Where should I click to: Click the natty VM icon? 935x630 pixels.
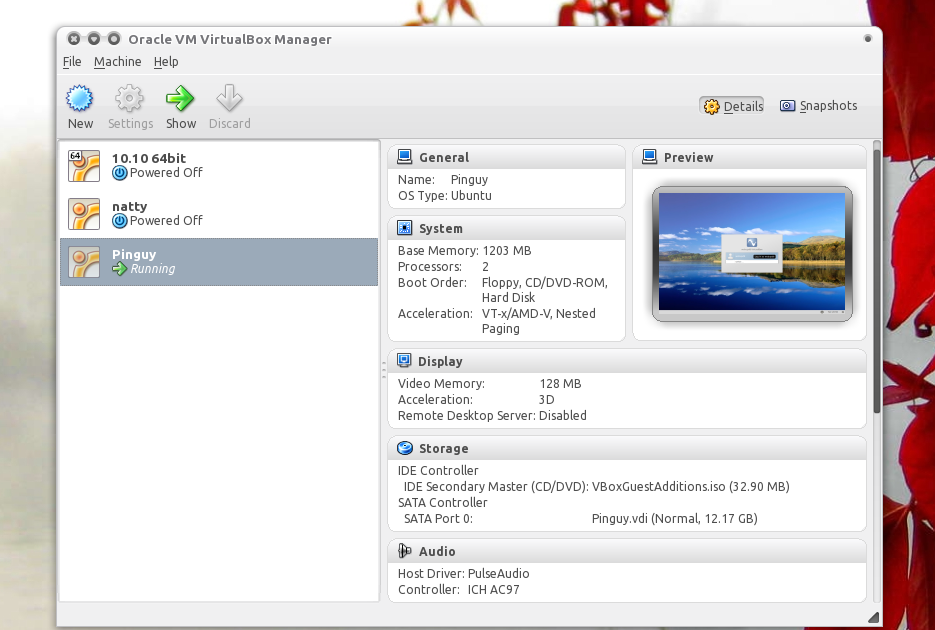[83, 214]
